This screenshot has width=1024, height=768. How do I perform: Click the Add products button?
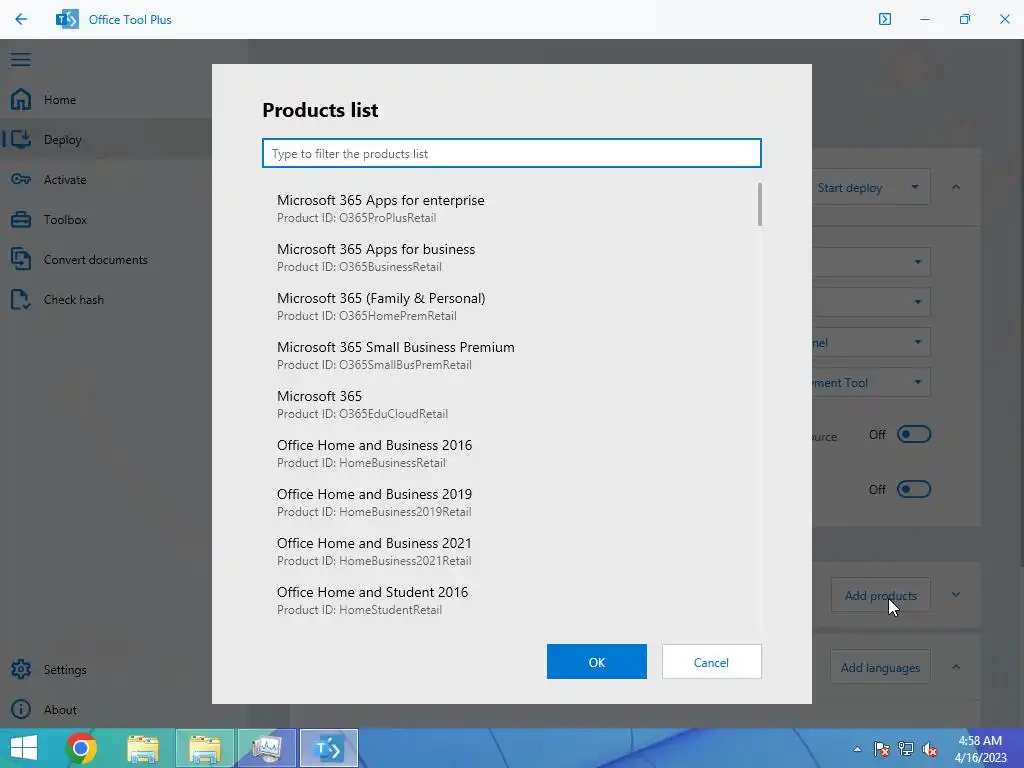(x=880, y=595)
